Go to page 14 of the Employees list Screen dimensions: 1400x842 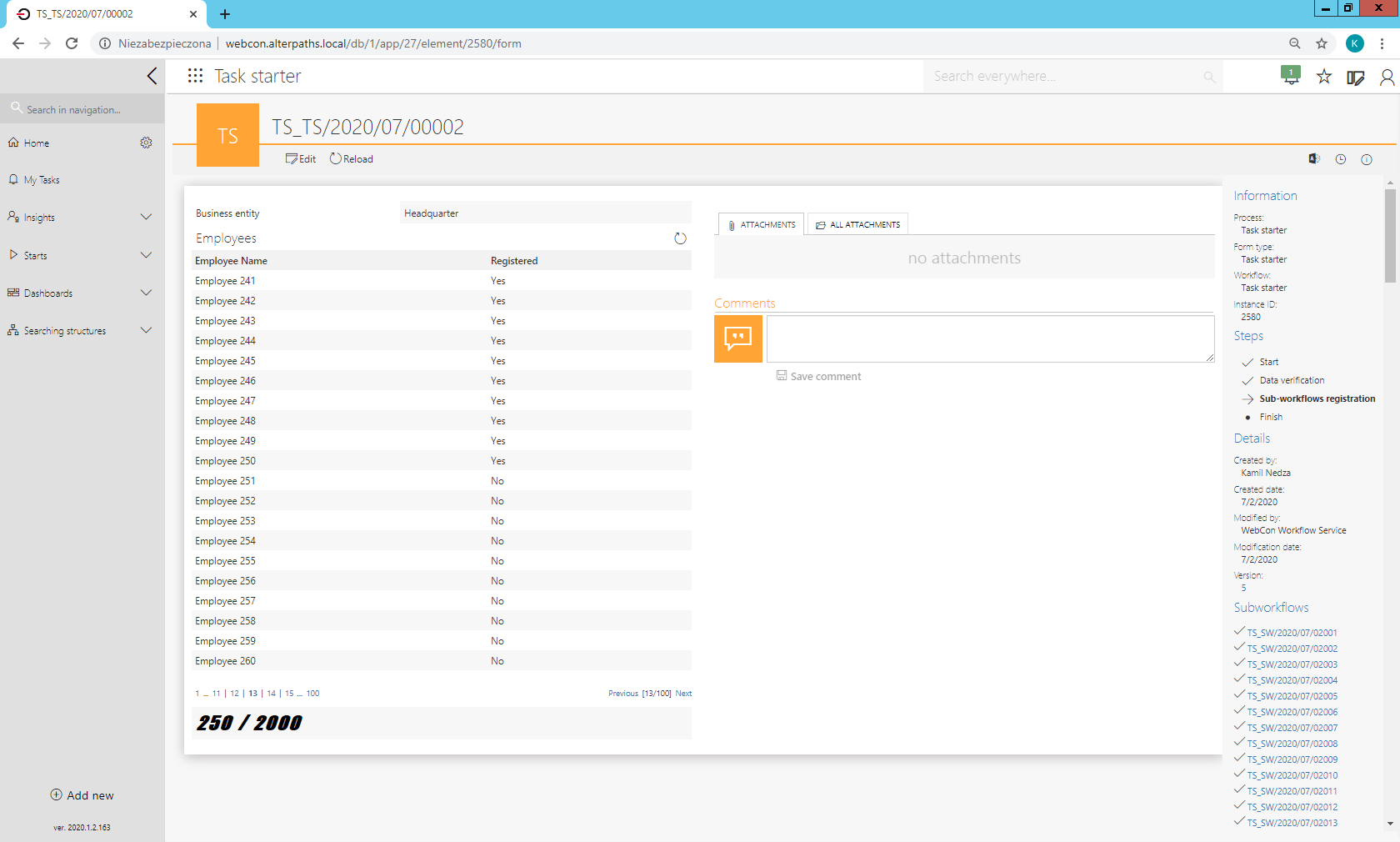pos(270,693)
